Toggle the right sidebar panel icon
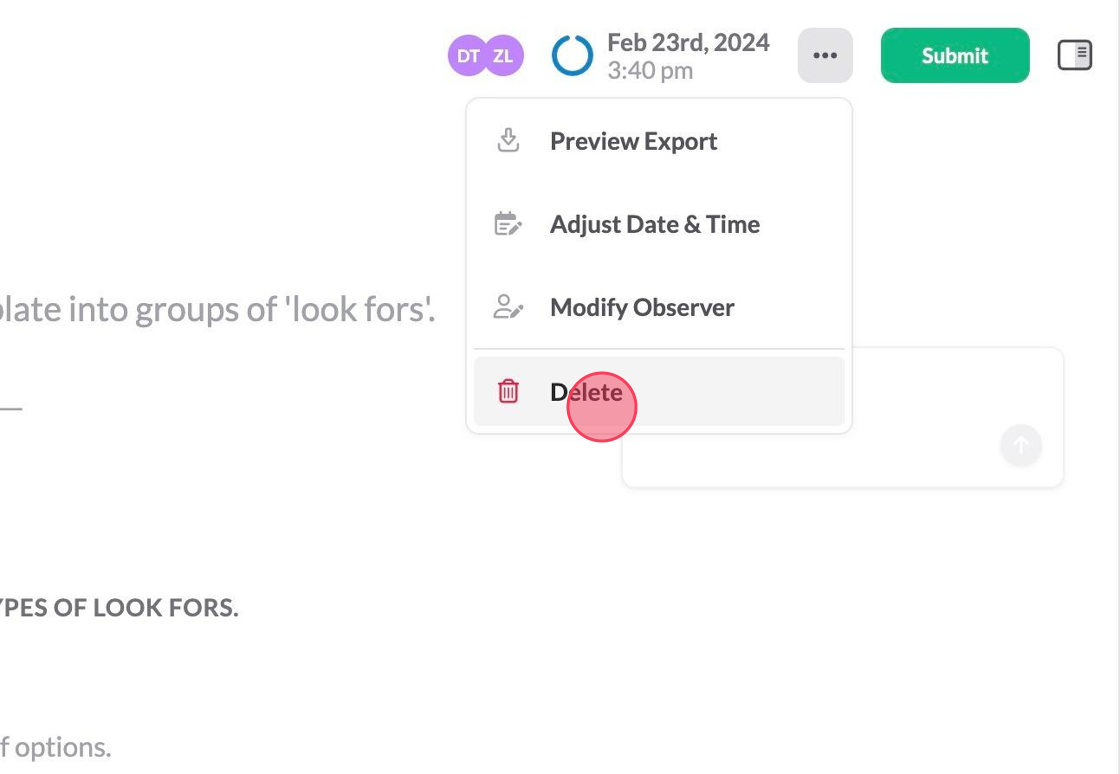 click(1075, 56)
